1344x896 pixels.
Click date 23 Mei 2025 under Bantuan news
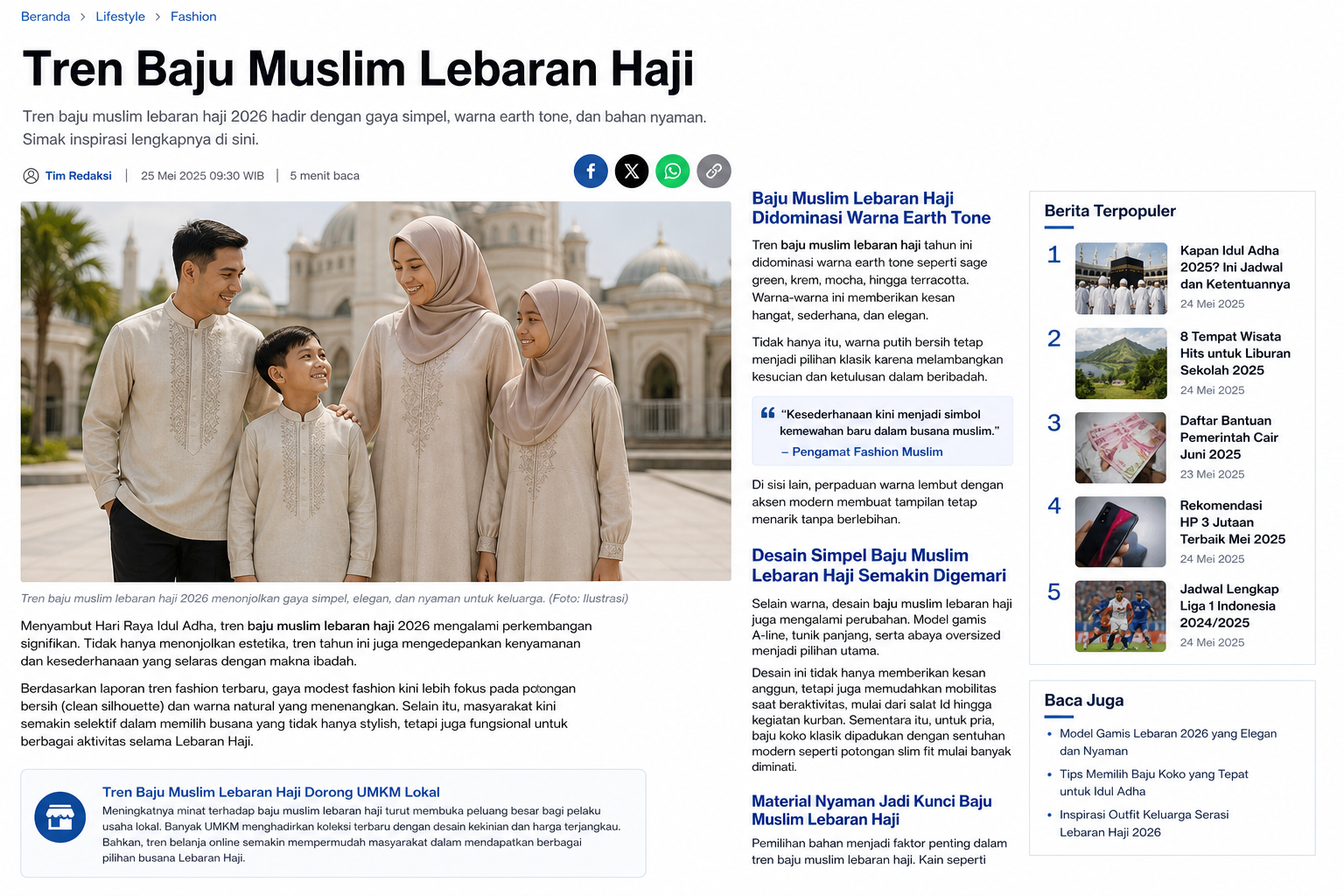click(x=1212, y=474)
